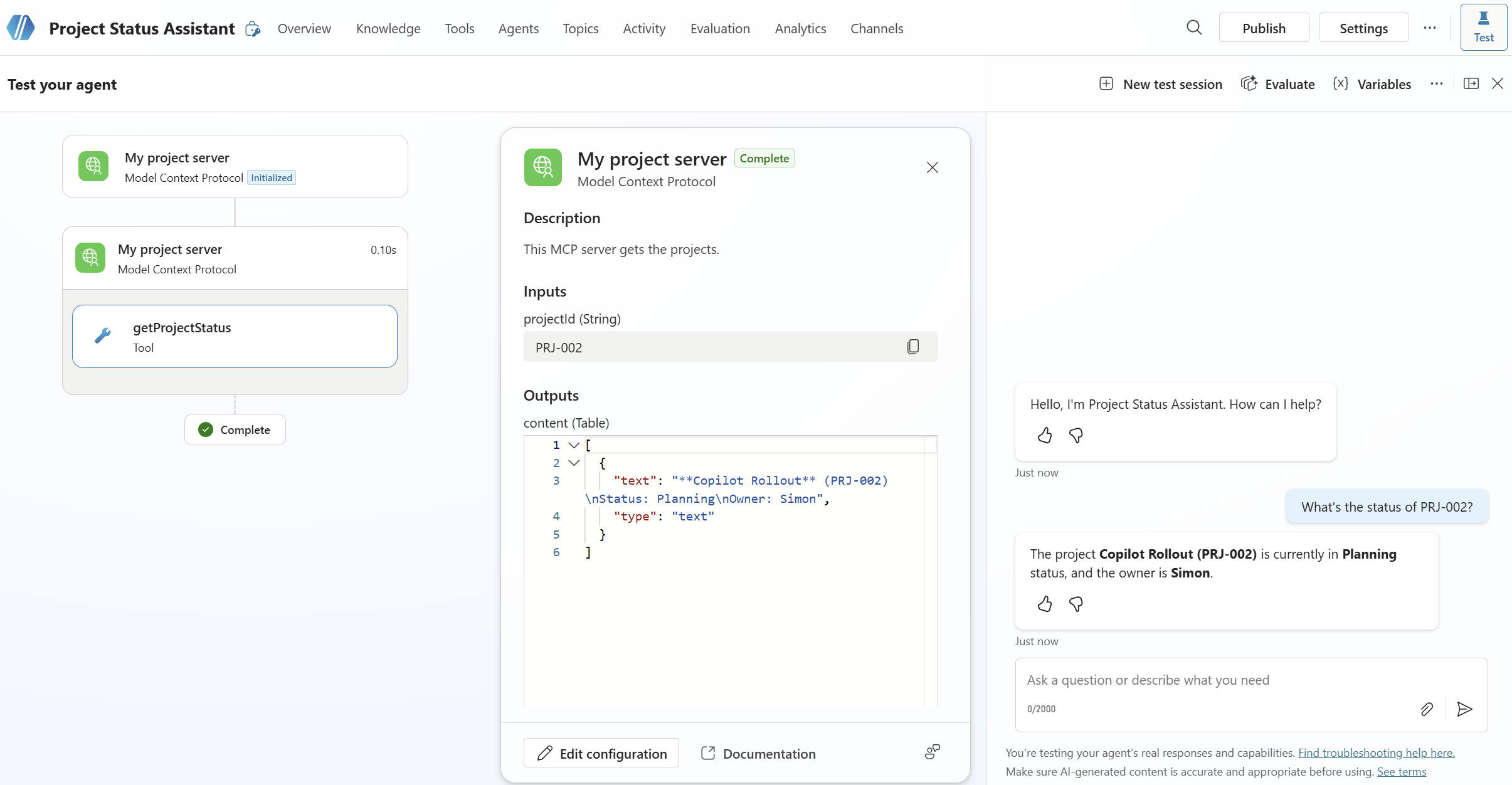The height and width of the screenshot is (785, 1512).
Task: Click the Edit configuration button
Action: (x=601, y=753)
